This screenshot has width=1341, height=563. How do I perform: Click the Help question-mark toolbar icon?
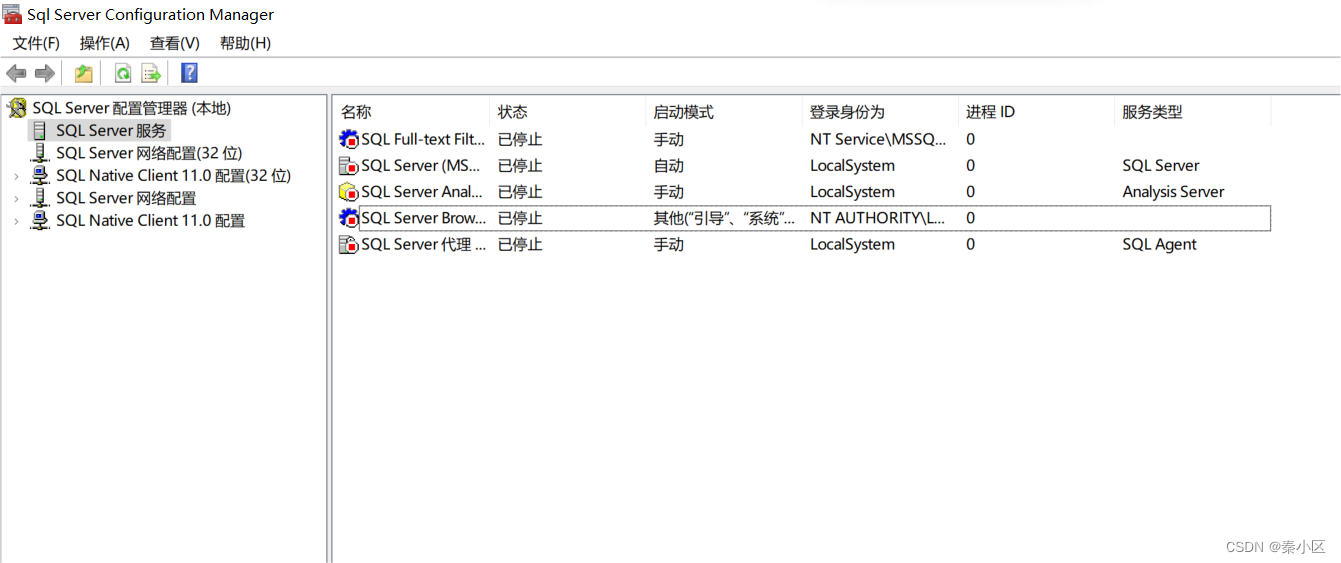(189, 73)
